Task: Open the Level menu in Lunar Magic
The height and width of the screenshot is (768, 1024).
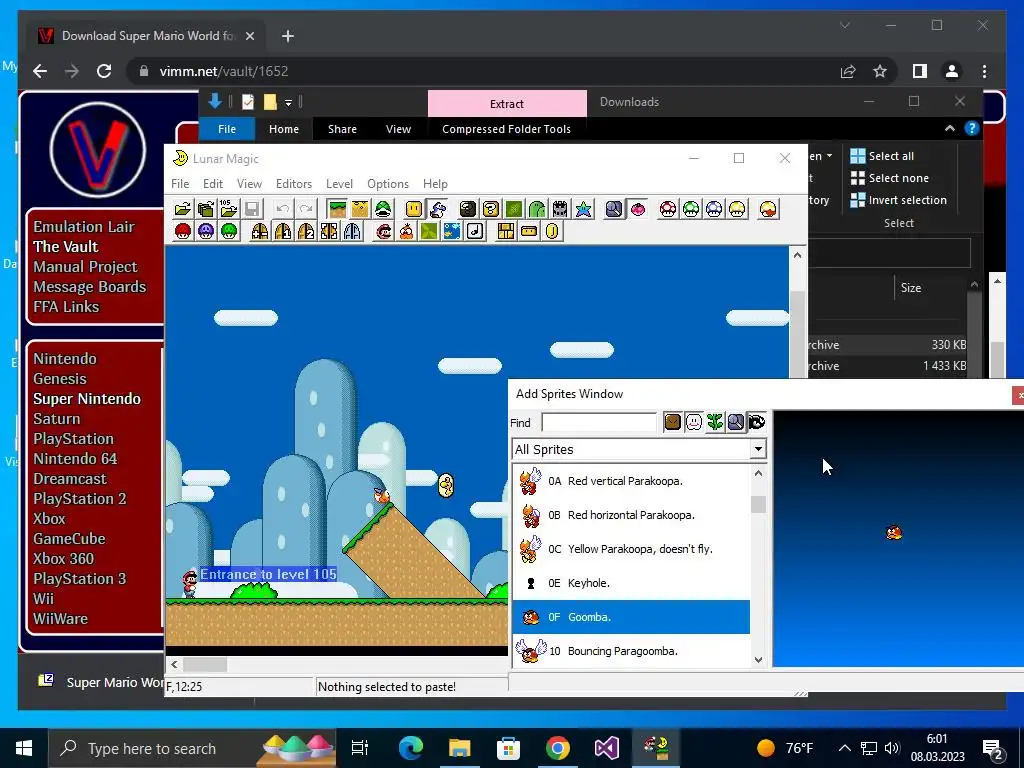Action: coord(339,184)
